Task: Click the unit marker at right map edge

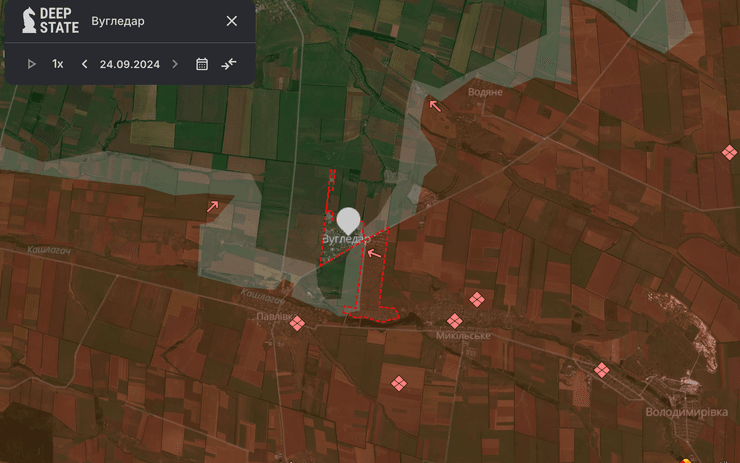Action: pos(729,152)
